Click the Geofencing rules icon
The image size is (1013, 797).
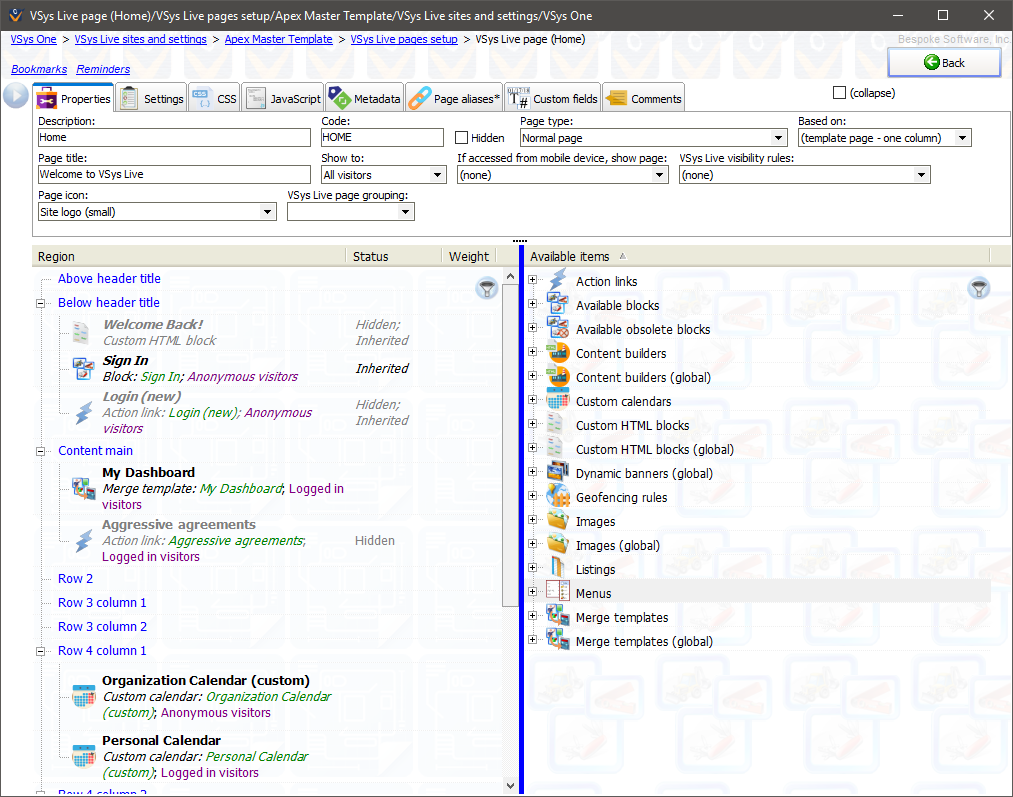(557, 497)
